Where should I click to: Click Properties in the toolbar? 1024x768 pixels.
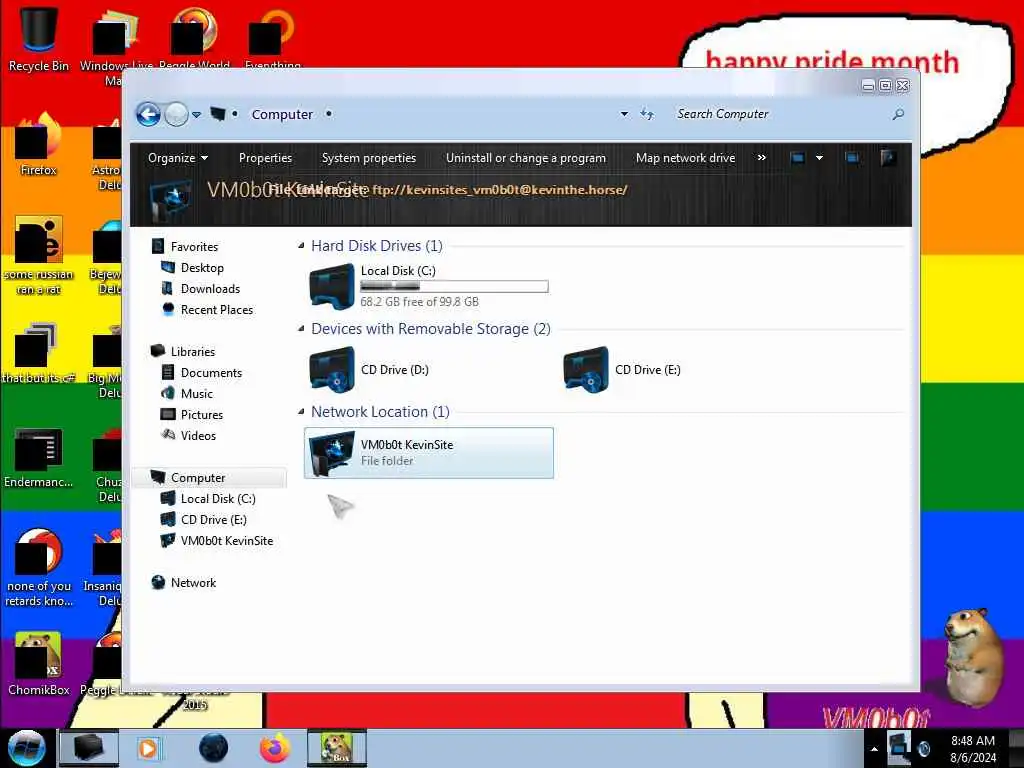tap(265, 158)
